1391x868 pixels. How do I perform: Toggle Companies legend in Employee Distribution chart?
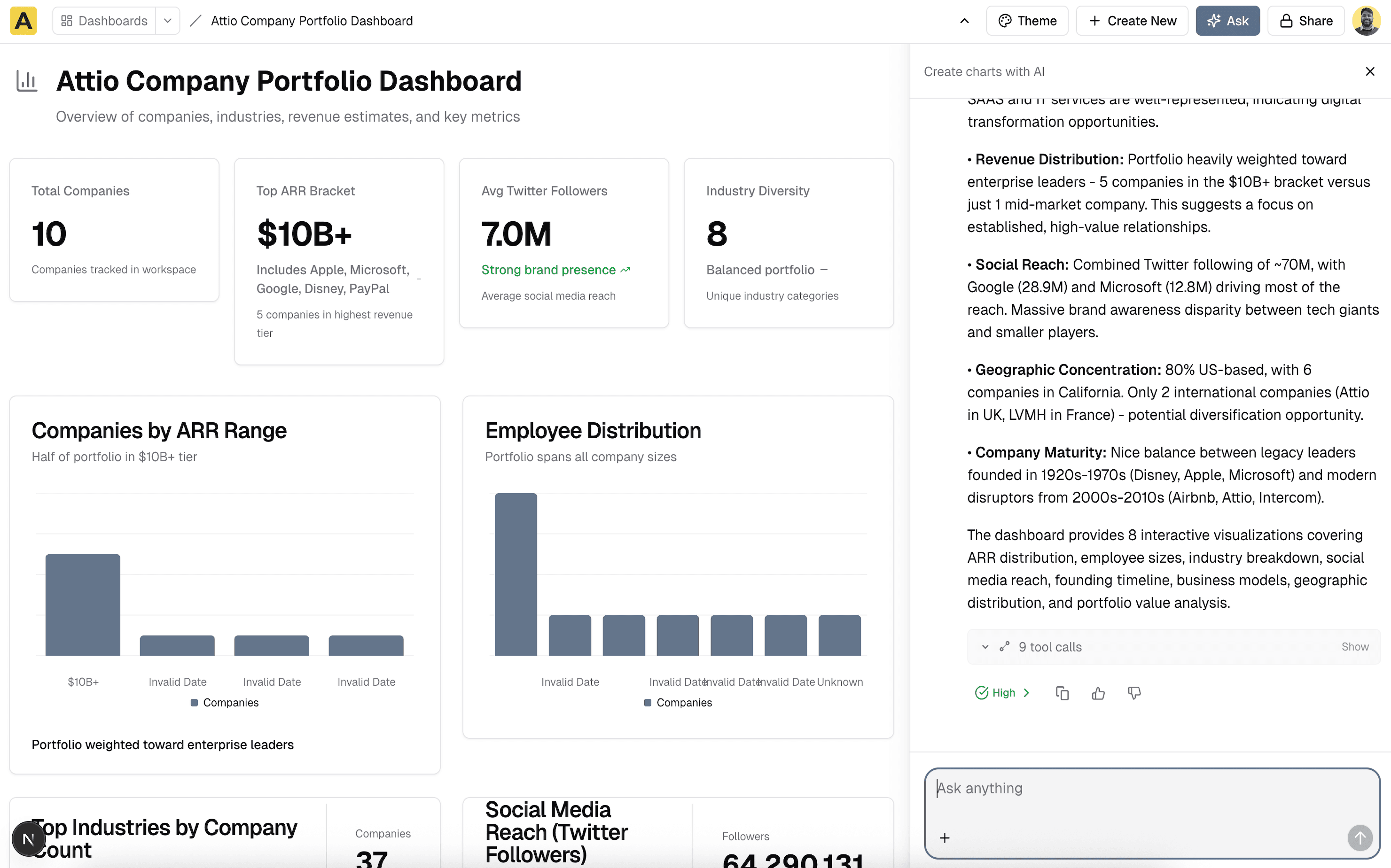pyautogui.click(x=678, y=703)
